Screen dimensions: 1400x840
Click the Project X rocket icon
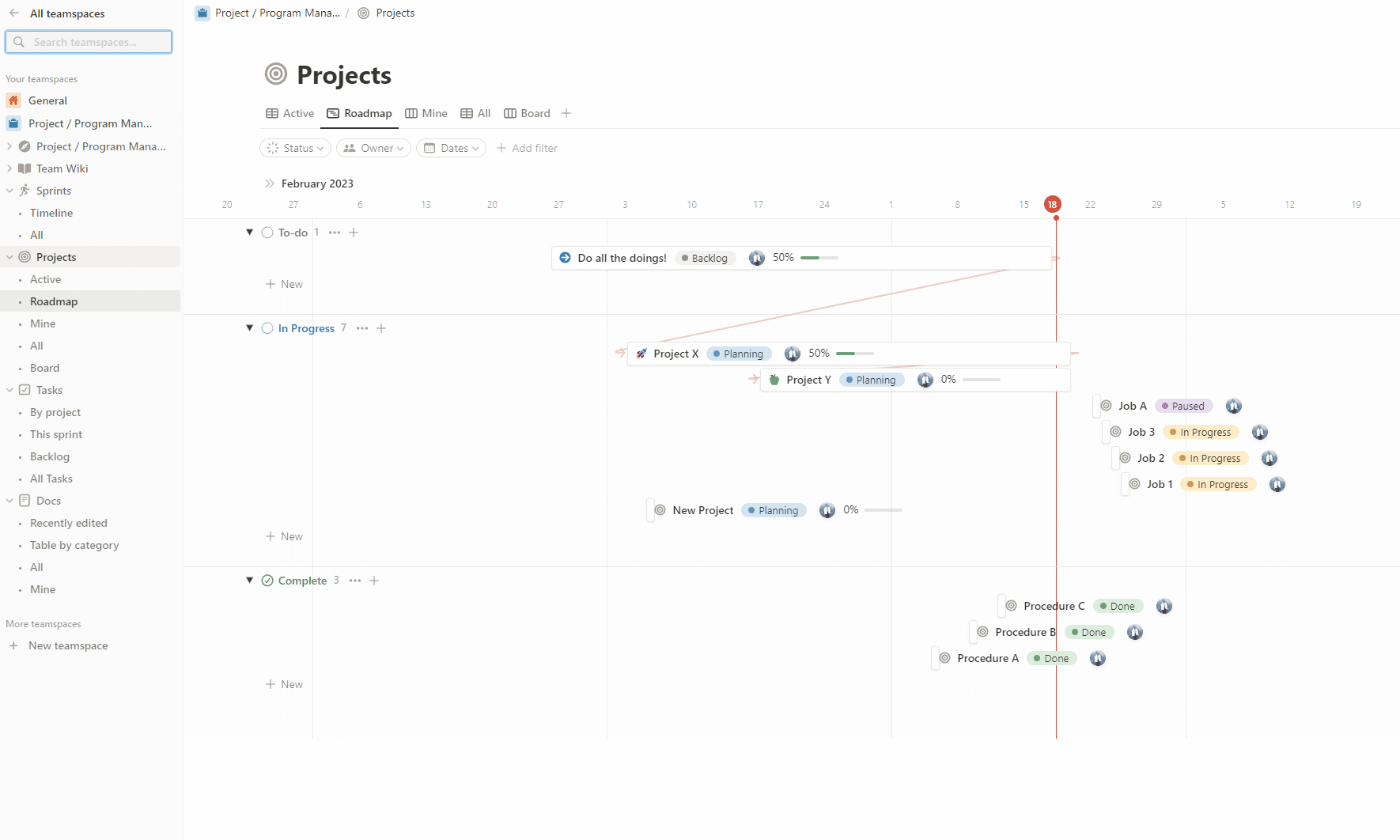pyautogui.click(x=641, y=354)
